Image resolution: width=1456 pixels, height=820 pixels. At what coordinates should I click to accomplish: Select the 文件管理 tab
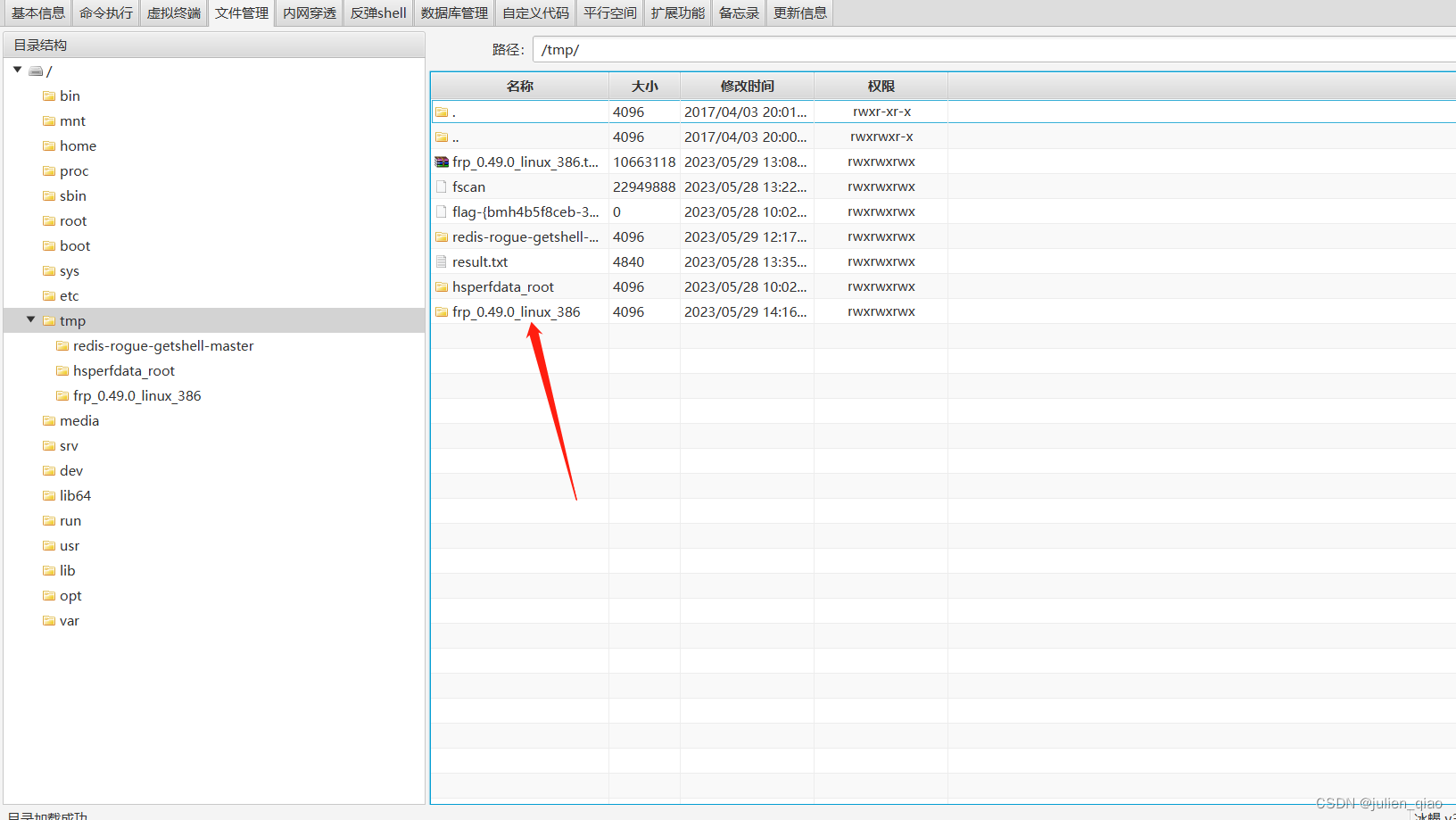(241, 12)
